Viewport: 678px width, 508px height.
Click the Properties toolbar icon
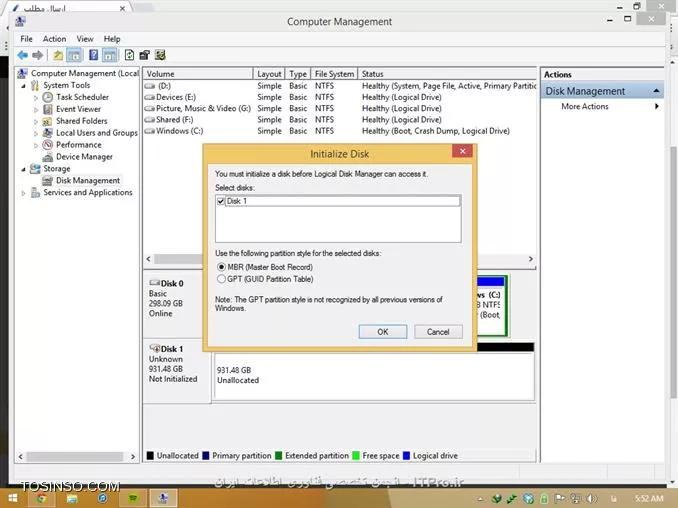pyautogui.click(x=144, y=55)
